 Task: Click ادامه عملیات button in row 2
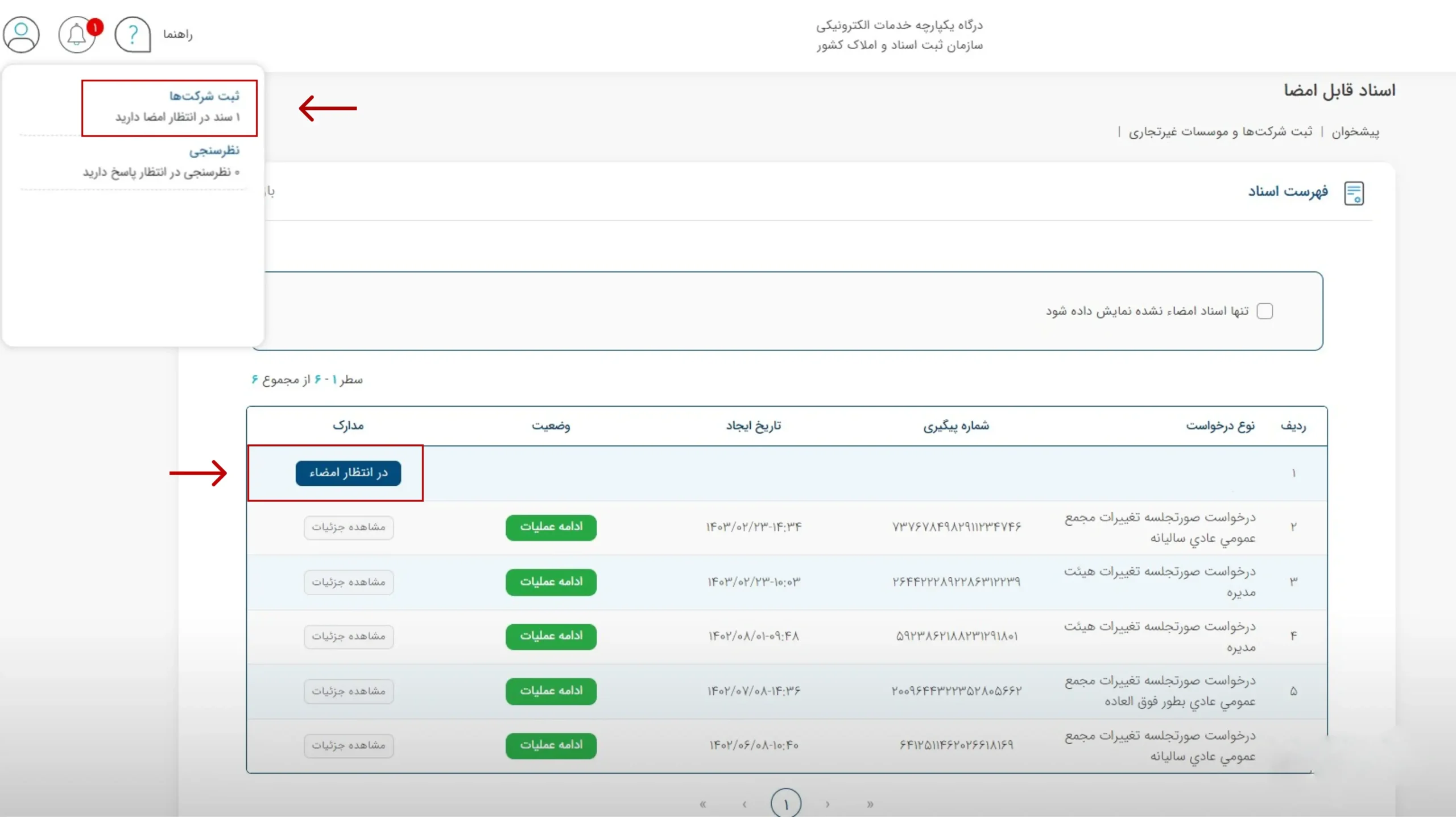[x=551, y=527]
